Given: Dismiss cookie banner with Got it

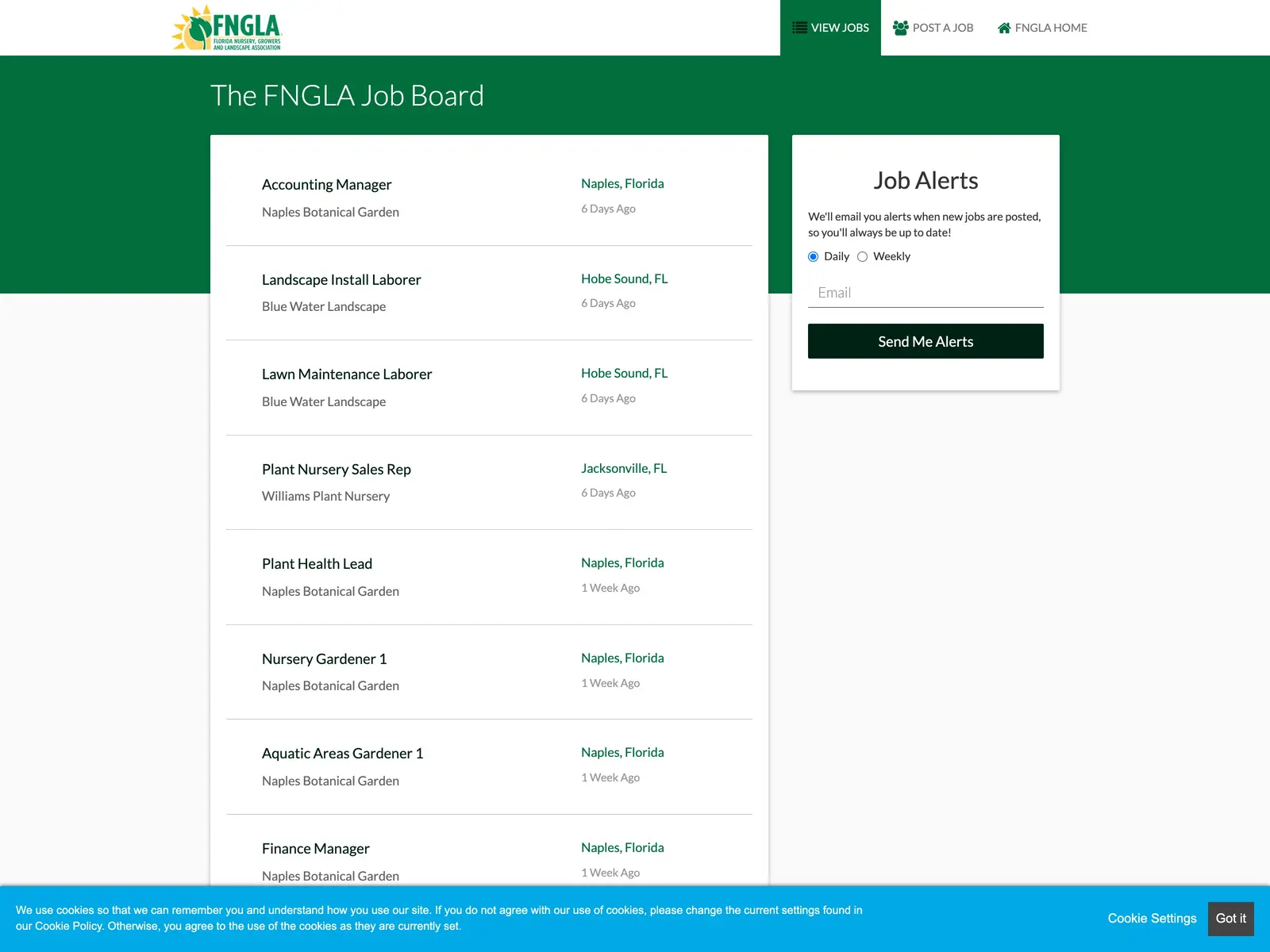Looking at the screenshot, I should 1230,919.
